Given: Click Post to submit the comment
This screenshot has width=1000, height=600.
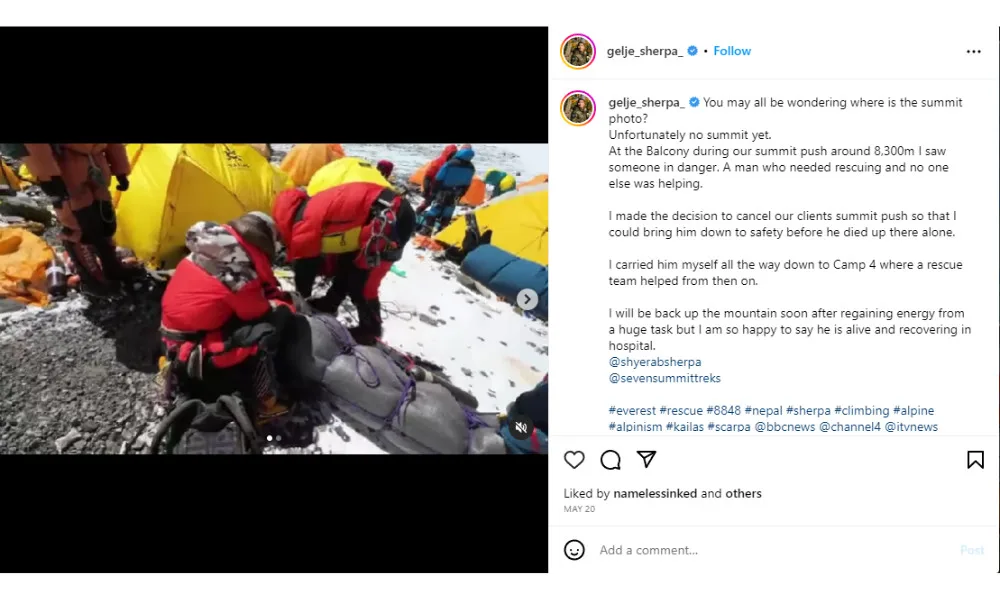Looking at the screenshot, I should click(972, 550).
